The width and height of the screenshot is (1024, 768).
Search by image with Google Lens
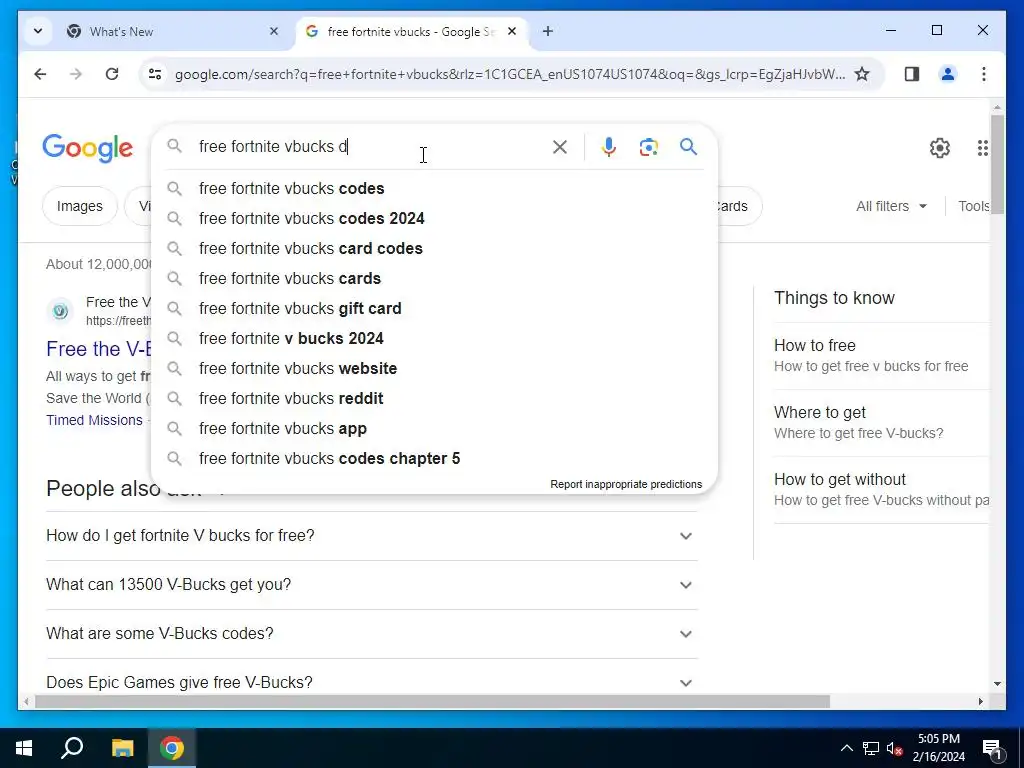(x=648, y=147)
